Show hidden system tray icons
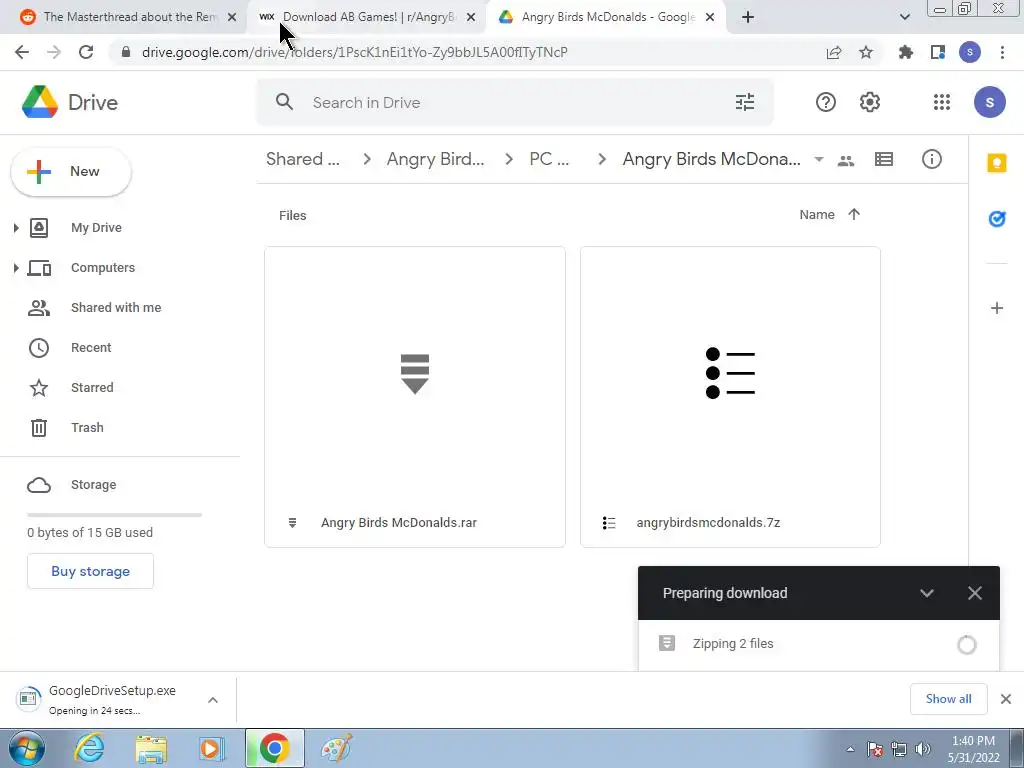Viewport: 1024px width, 768px height. 850,749
